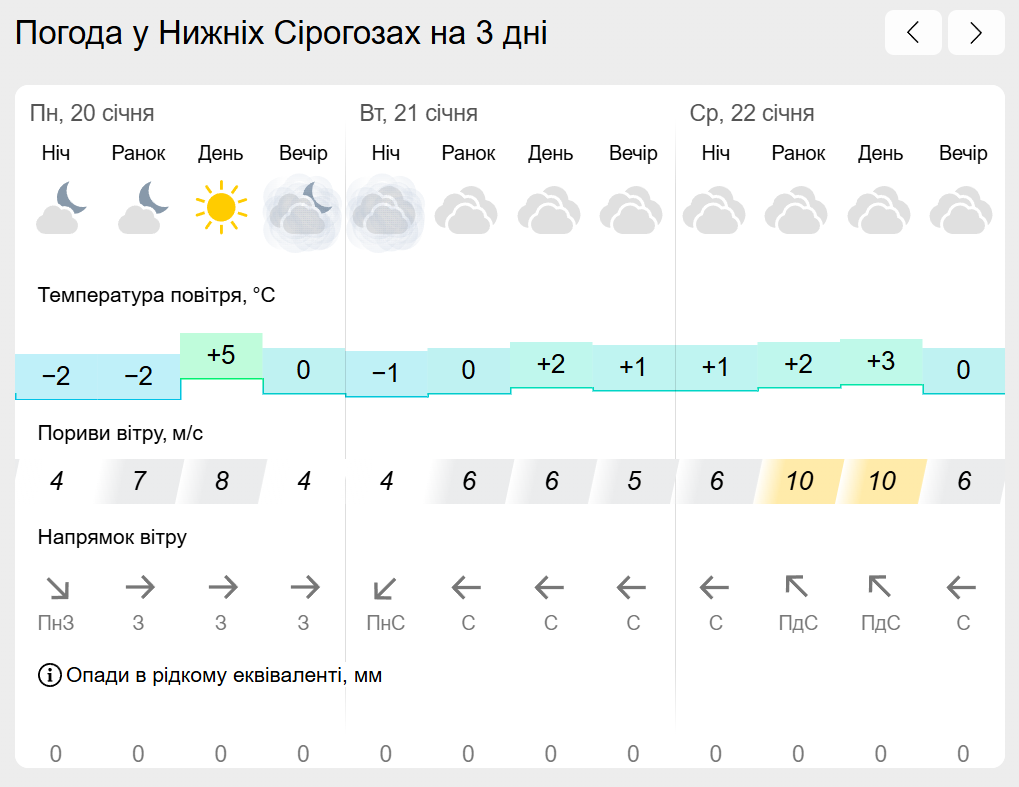The height and width of the screenshot is (787, 1019).
Task: Click the Температура повітря, °C label
Action: pyautogui.click(x=157, y=295)
